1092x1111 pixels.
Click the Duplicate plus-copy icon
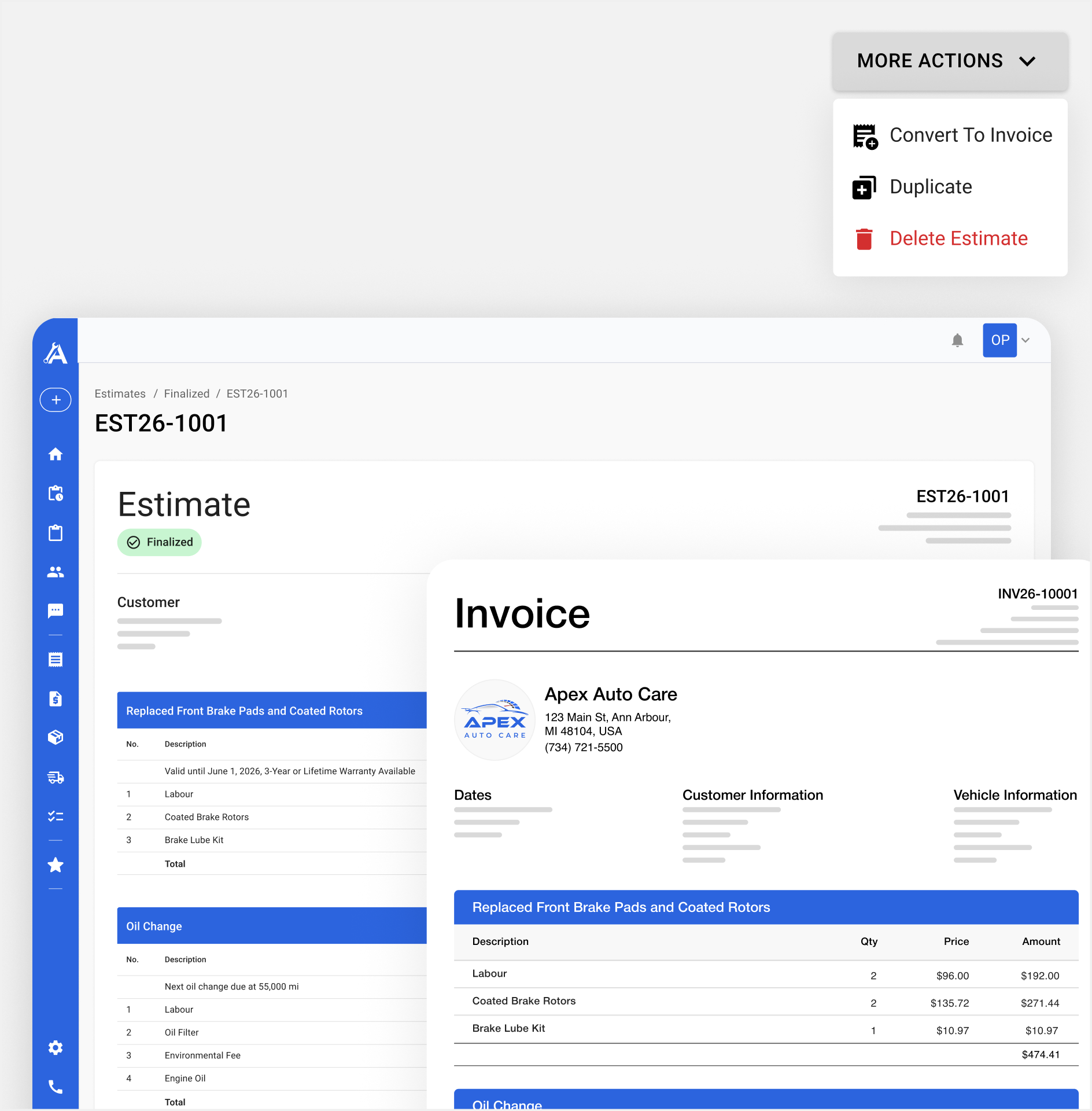(864, 187)
